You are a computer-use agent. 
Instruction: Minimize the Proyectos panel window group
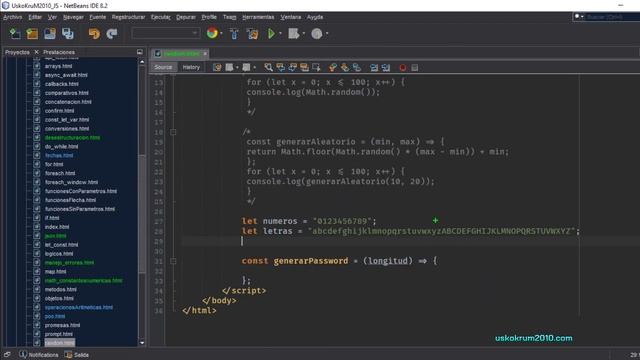click(140, 52)
